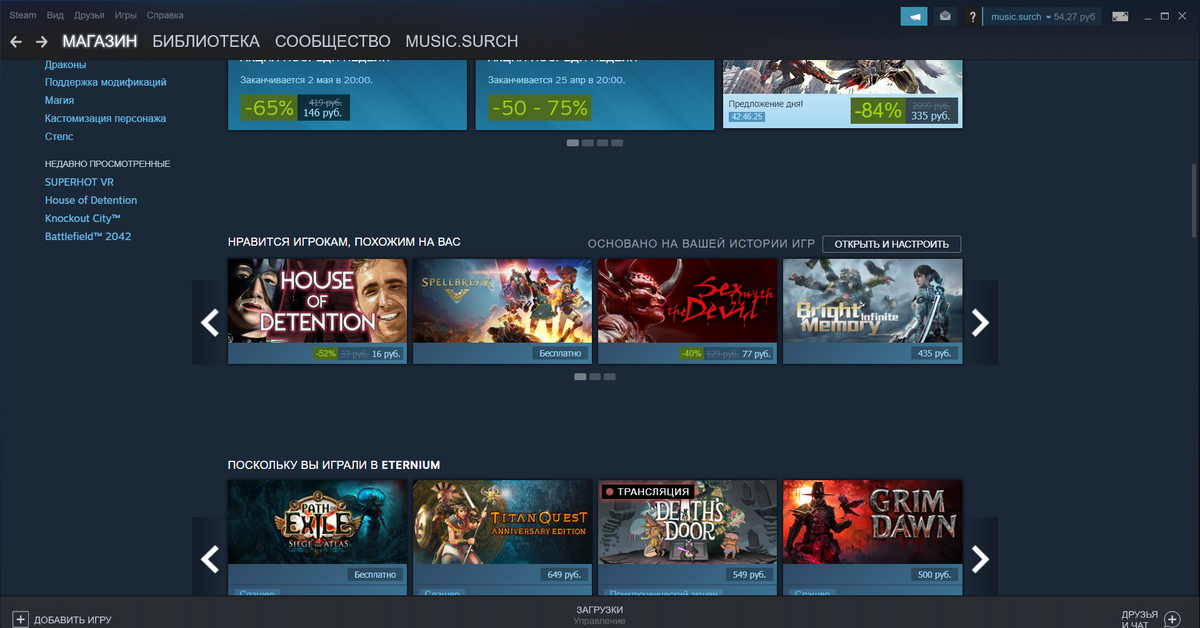1200x628 pixels.
Task: Go back with the left arrow
Action: [16, 41]
